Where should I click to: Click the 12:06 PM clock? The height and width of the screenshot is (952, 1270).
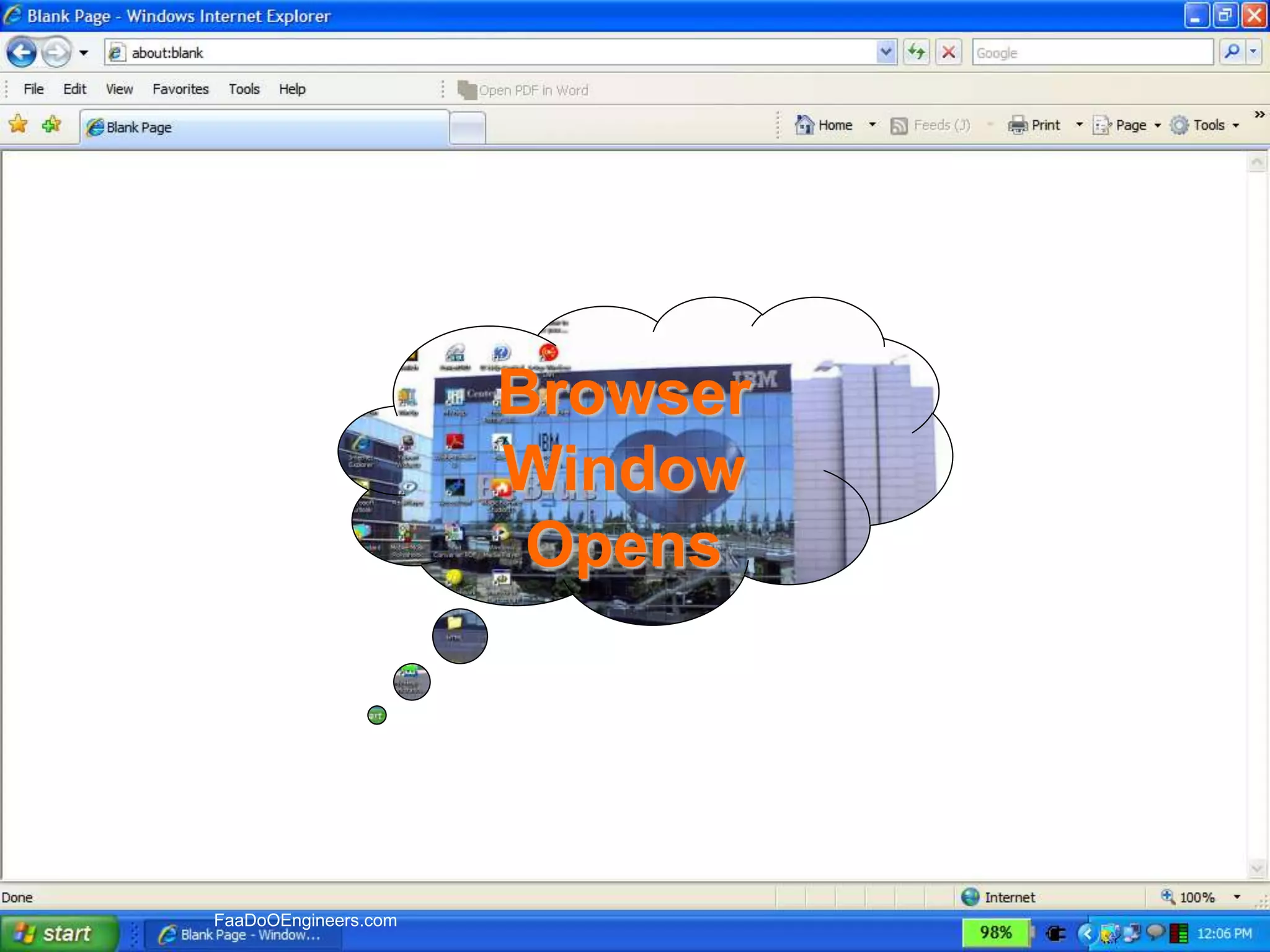point(1224,933)
